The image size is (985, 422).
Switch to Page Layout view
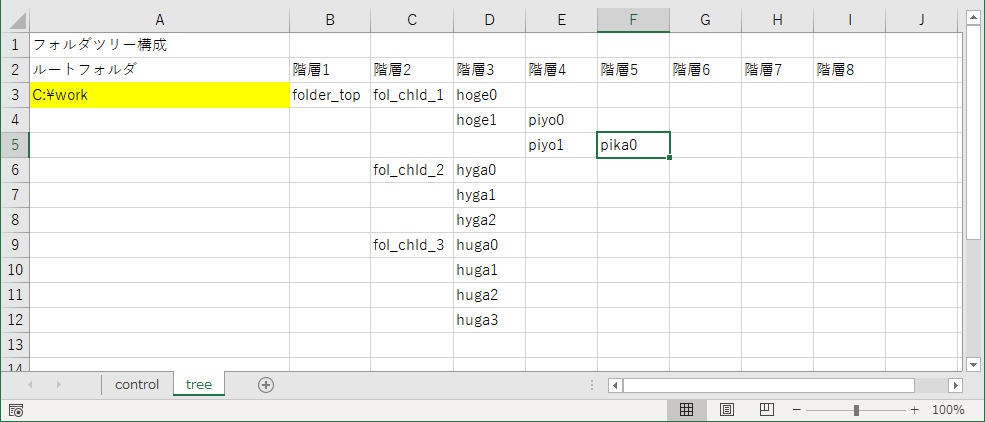click(727, 410)
